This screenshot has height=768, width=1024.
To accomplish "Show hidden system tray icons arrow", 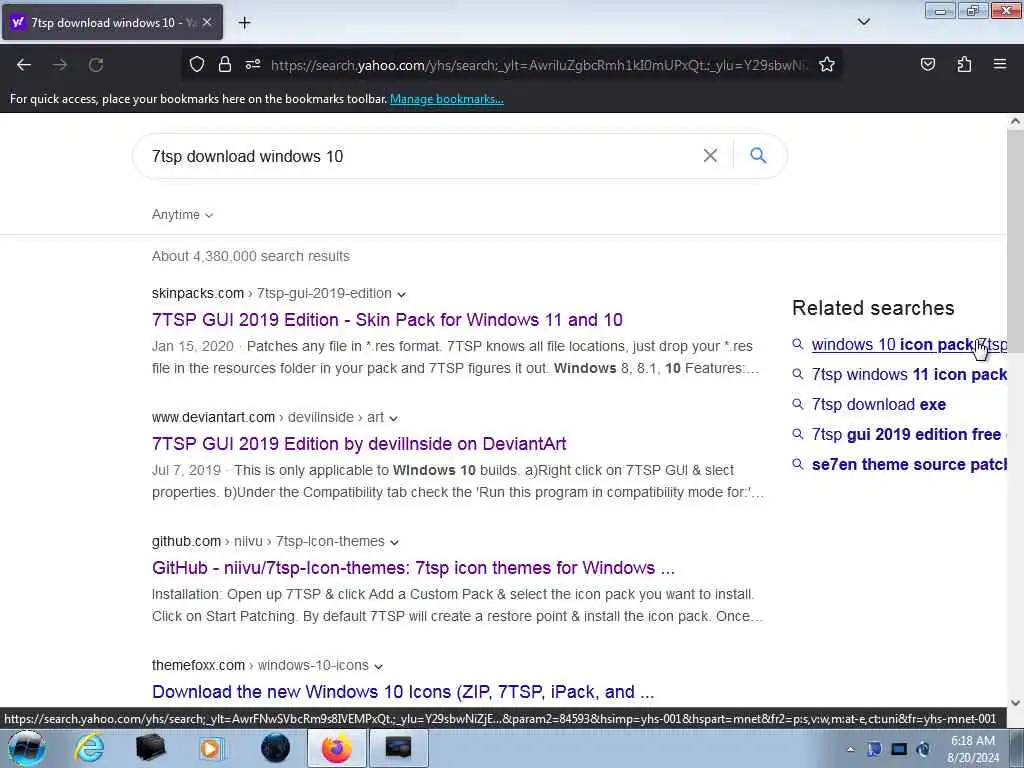I will coord(850,750).
